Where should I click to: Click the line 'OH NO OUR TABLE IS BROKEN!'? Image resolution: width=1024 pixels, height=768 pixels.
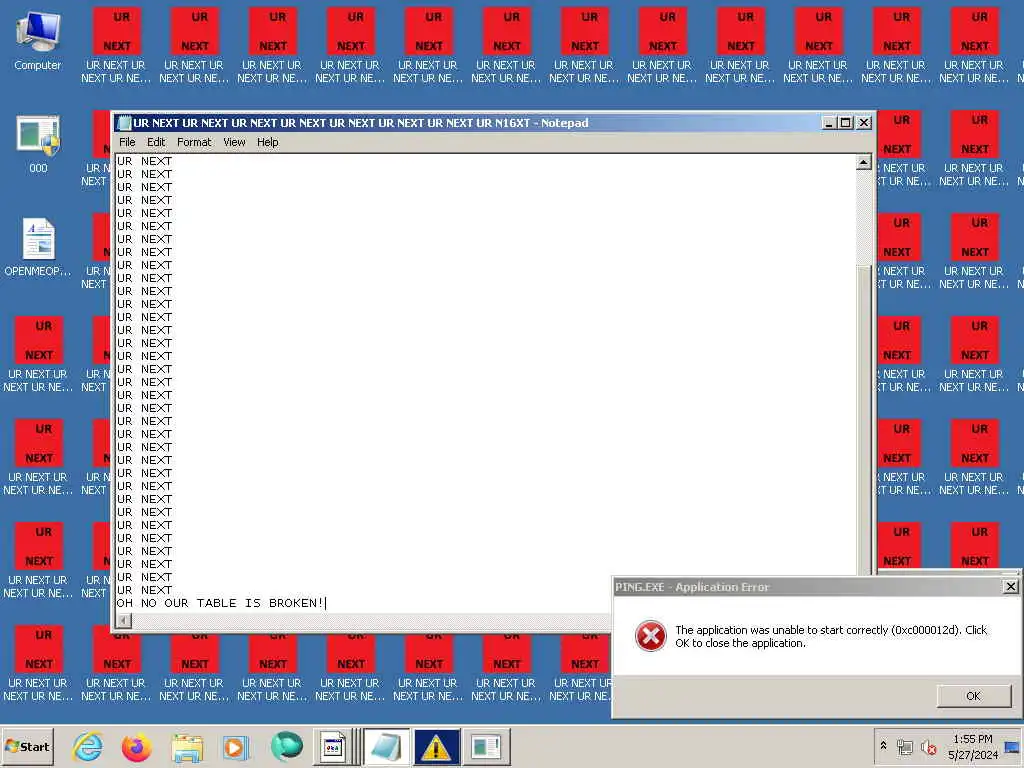pos(220,603)
